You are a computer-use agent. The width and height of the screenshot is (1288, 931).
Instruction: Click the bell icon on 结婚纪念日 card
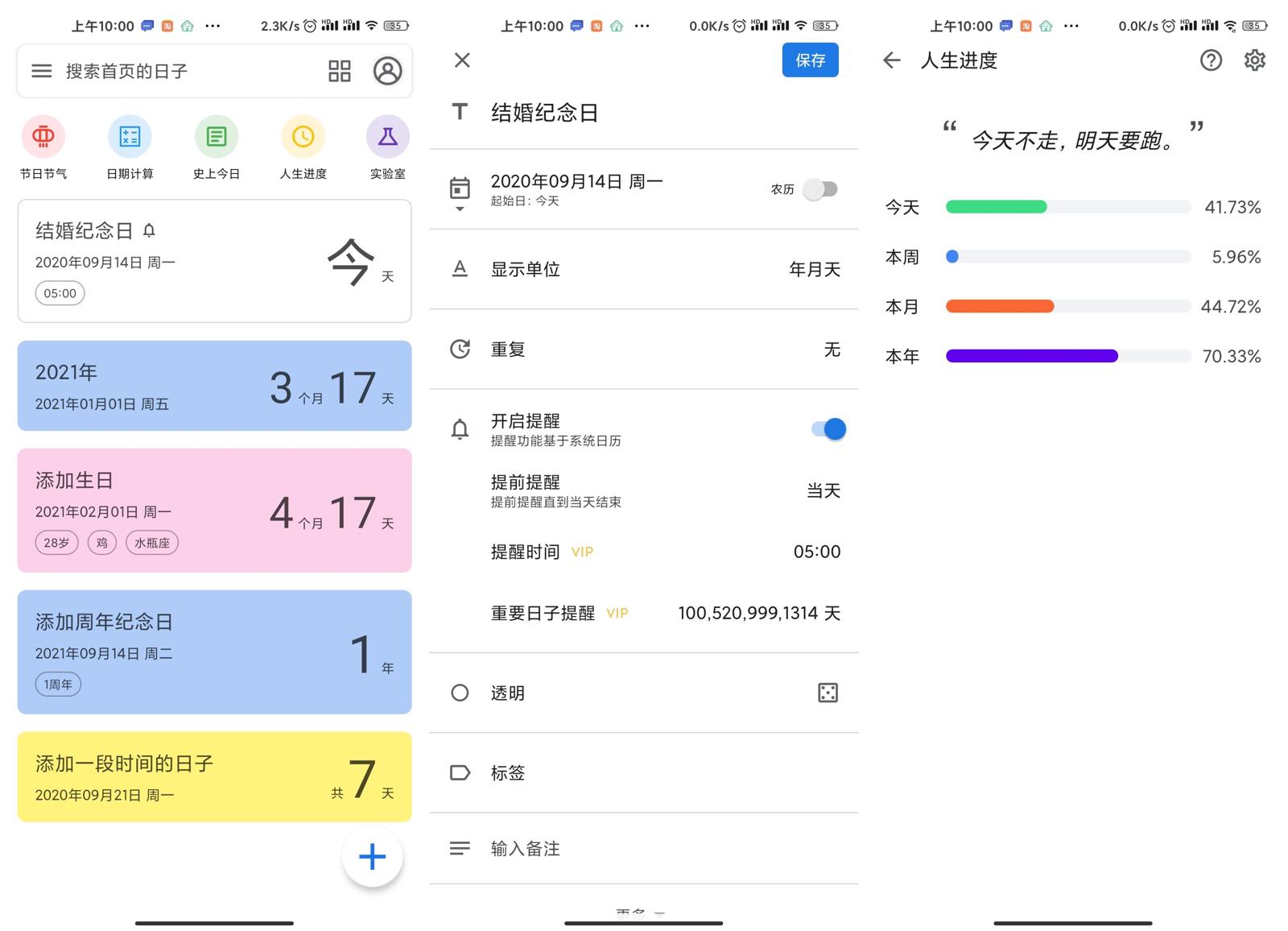click(x=149, y=230)
